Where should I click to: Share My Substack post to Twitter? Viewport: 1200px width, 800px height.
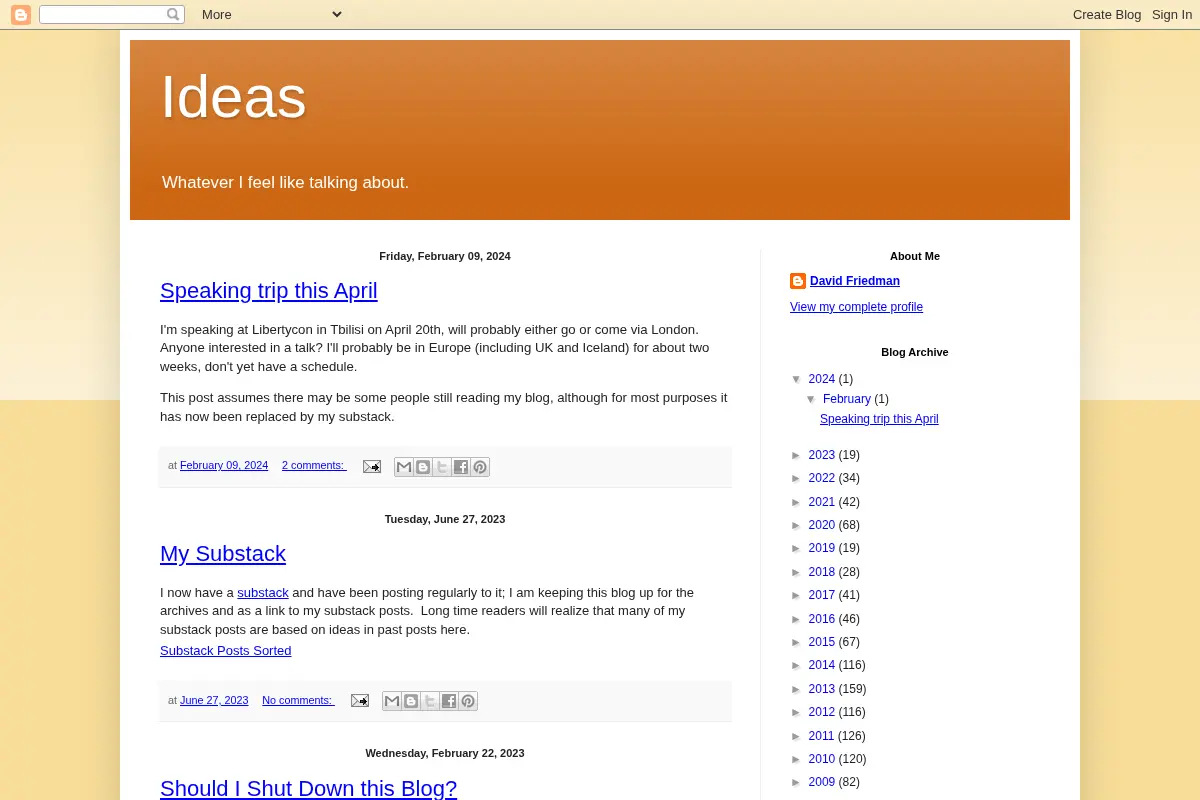tap(430, 701)
